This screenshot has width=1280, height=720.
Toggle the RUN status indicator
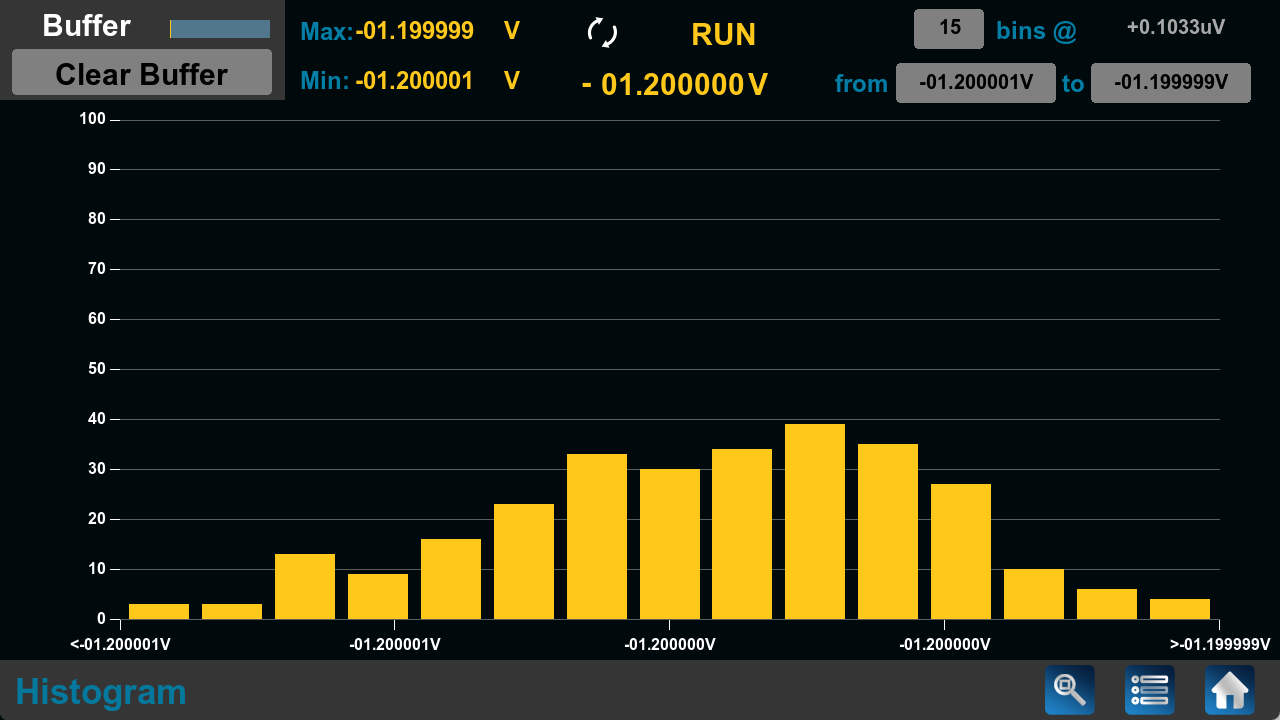point(723,34)
